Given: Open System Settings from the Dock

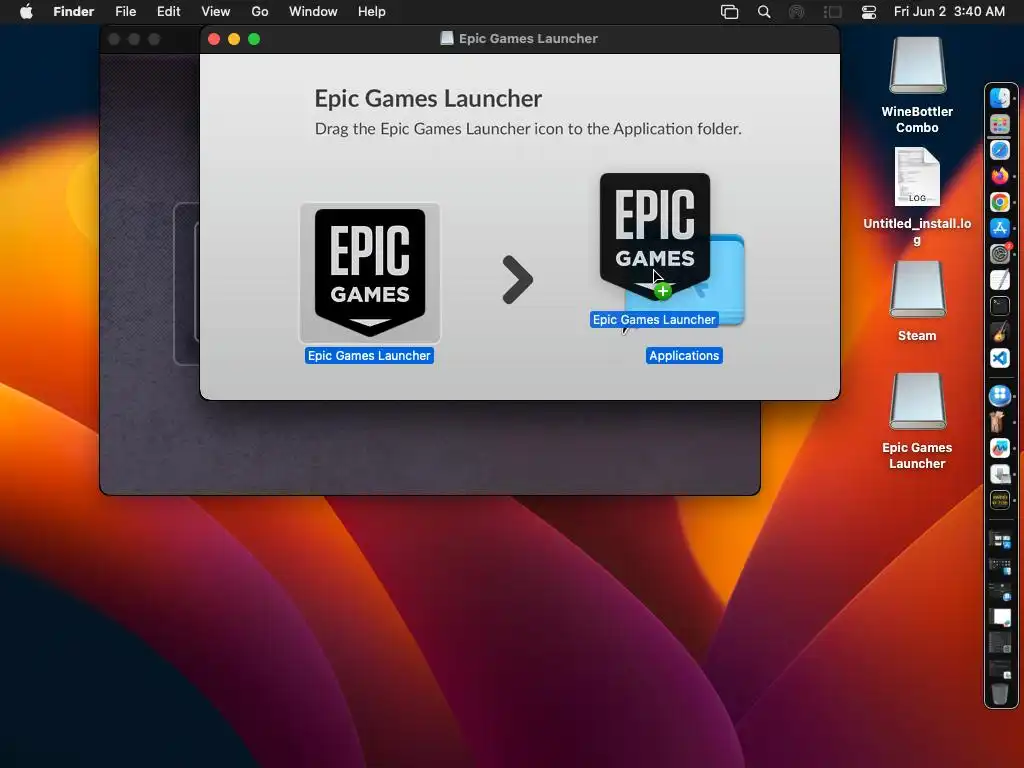Looking at the screenshot, I should 1000,253.
